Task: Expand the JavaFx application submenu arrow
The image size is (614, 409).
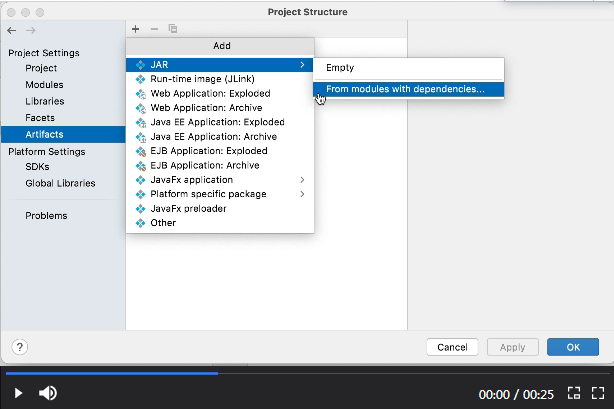Action: pos(302,180)
